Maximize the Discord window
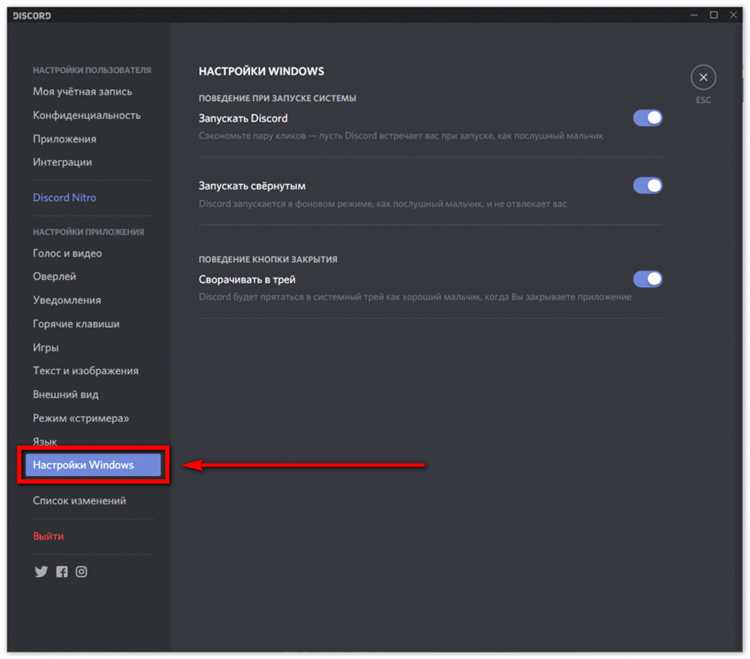This screenshot has height=659, width=750. [x=713, y=15]
